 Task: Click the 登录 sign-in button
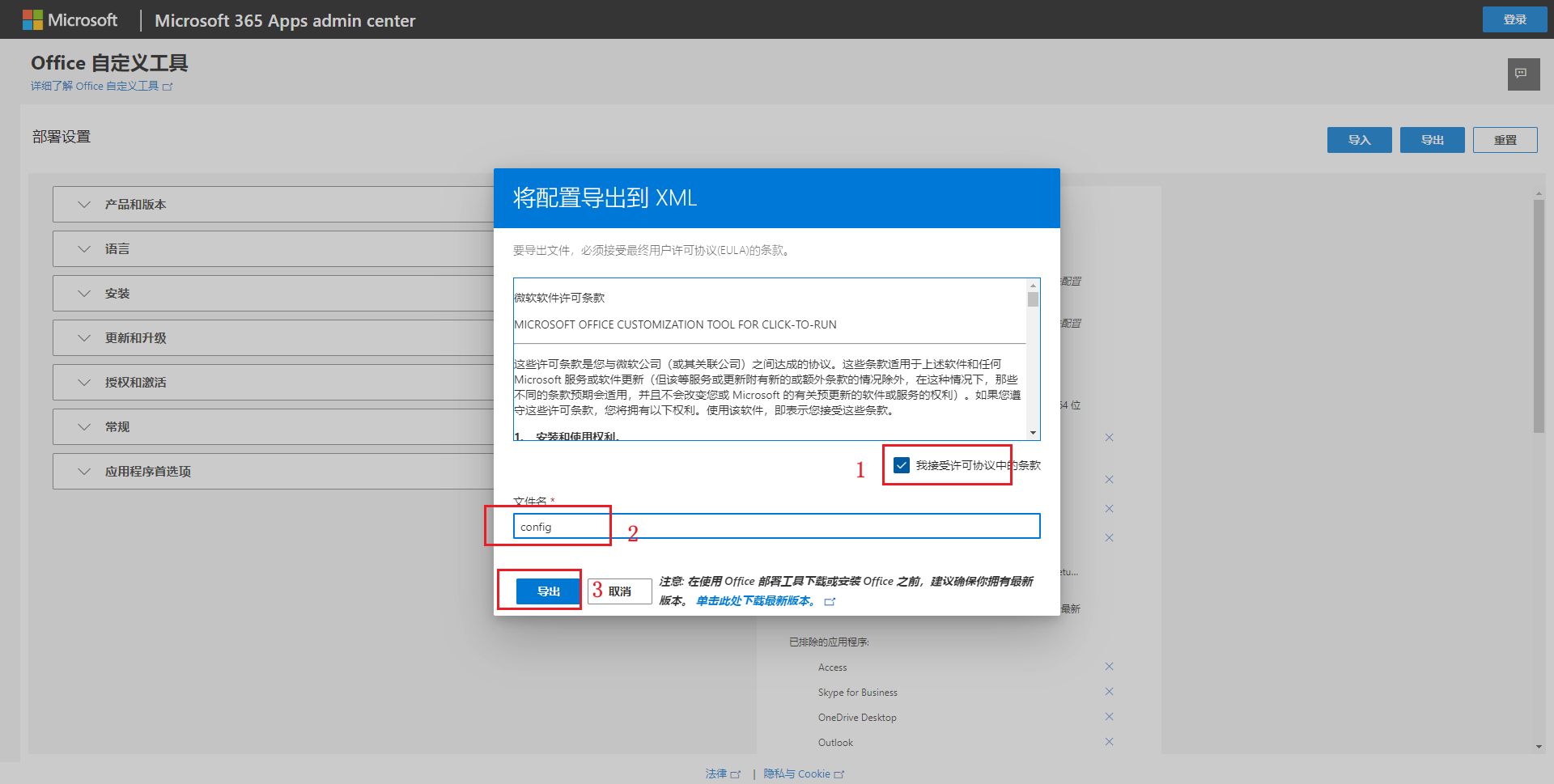(x=1514, y=19)
